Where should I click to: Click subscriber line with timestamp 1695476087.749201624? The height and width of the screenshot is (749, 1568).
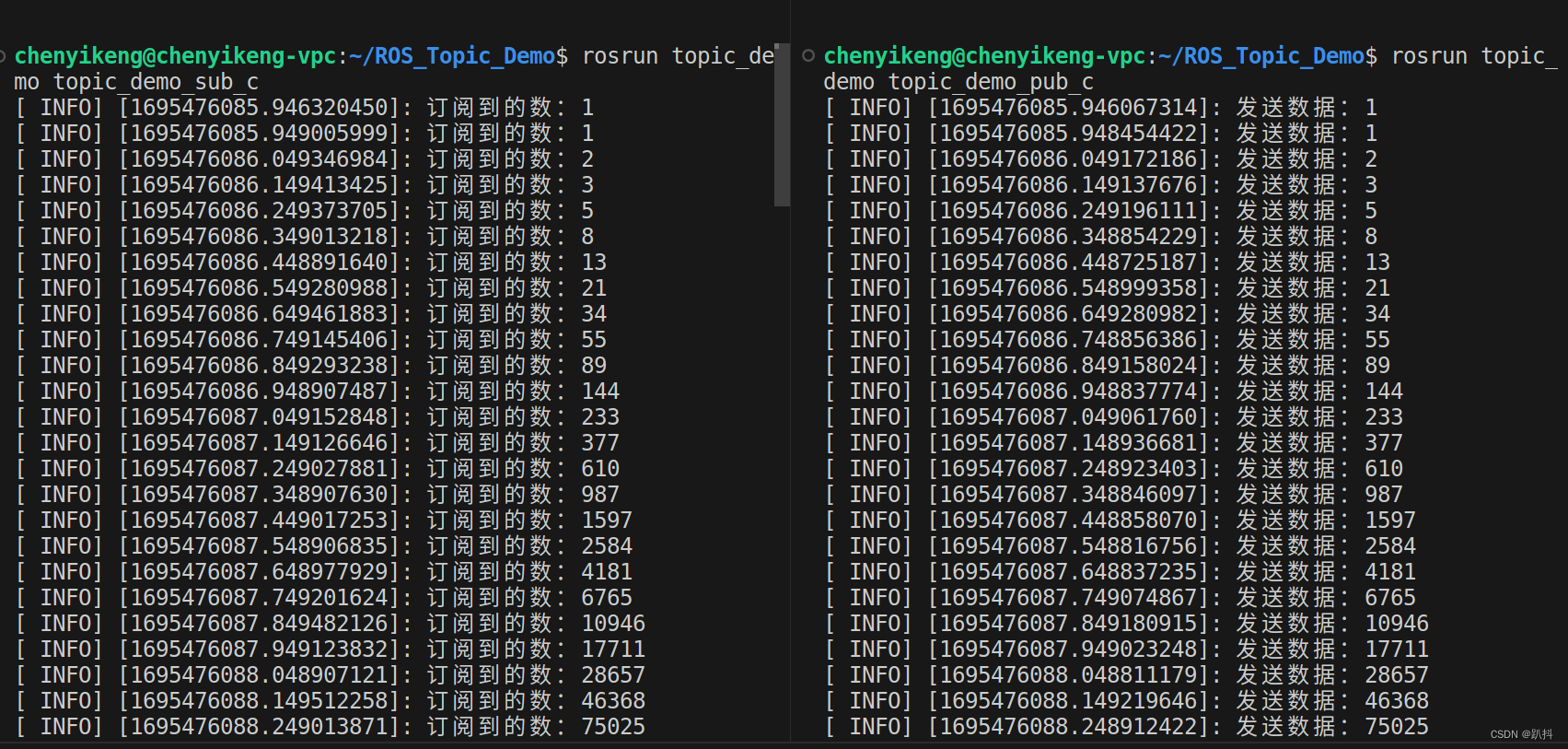[324, 598]
